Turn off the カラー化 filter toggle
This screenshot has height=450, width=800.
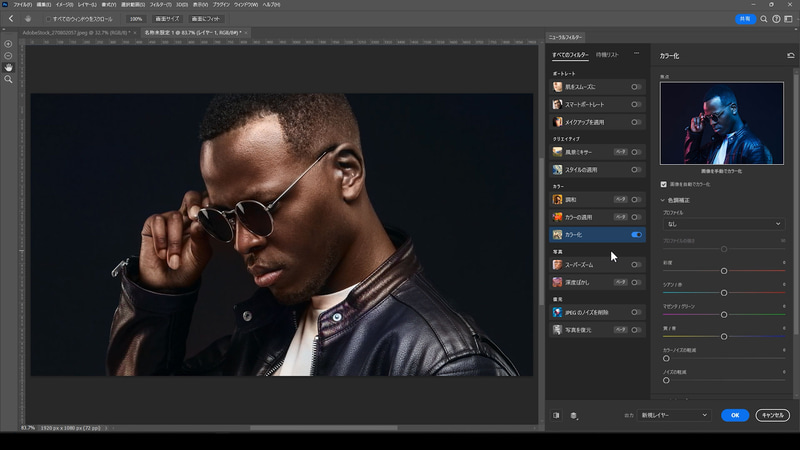(636, 234)
